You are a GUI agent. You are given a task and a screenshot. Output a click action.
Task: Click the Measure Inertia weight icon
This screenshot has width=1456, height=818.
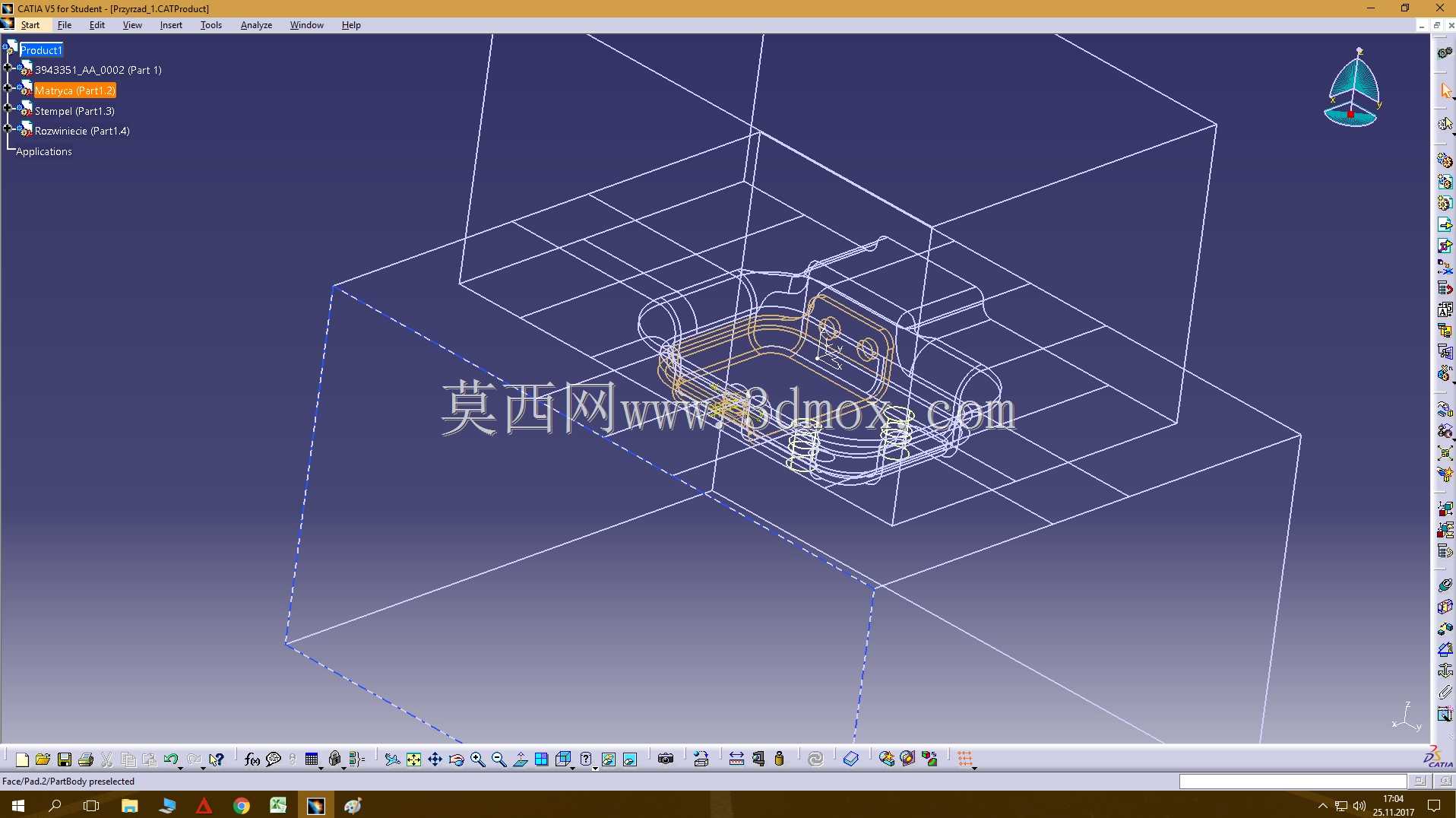tap(779, 759)
